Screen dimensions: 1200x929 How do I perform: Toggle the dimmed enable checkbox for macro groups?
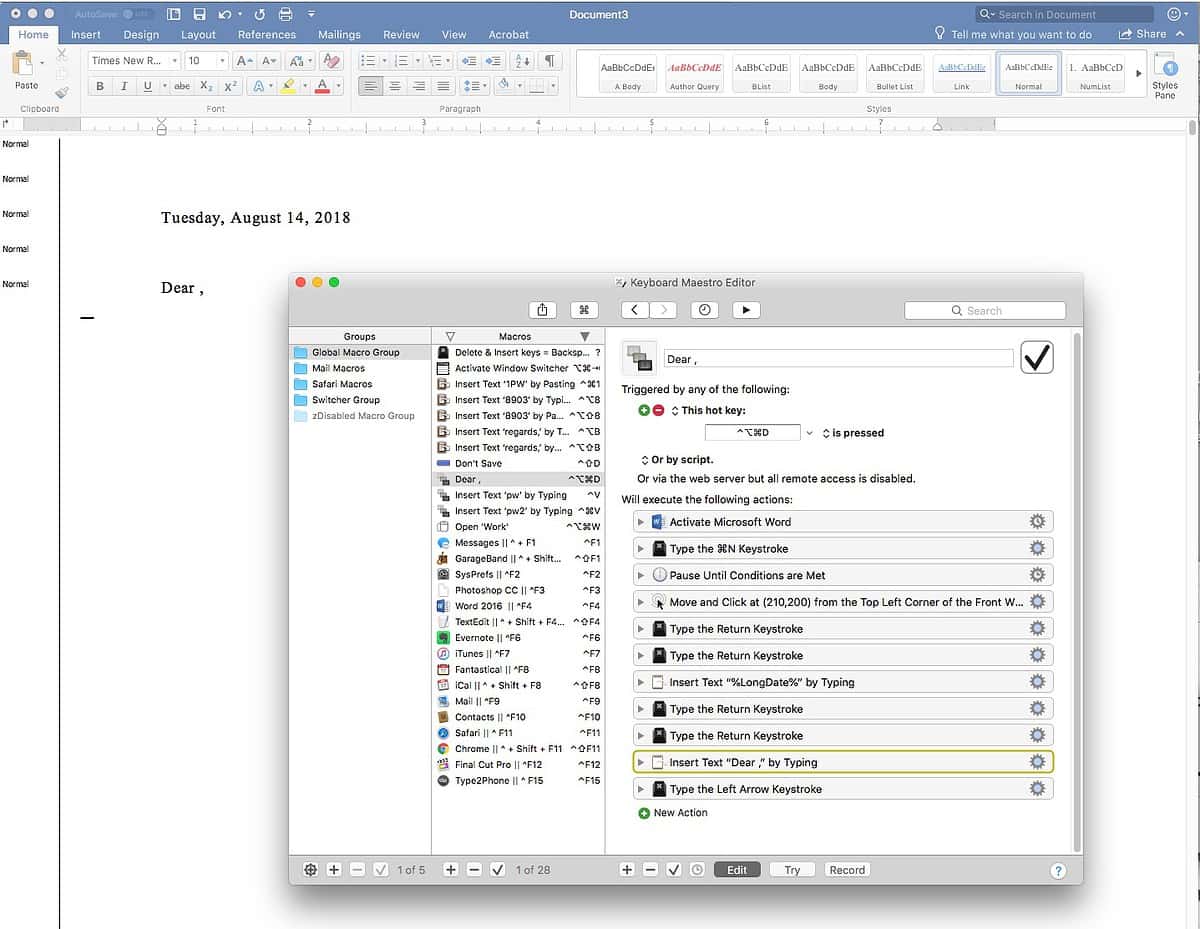point(381,870)
